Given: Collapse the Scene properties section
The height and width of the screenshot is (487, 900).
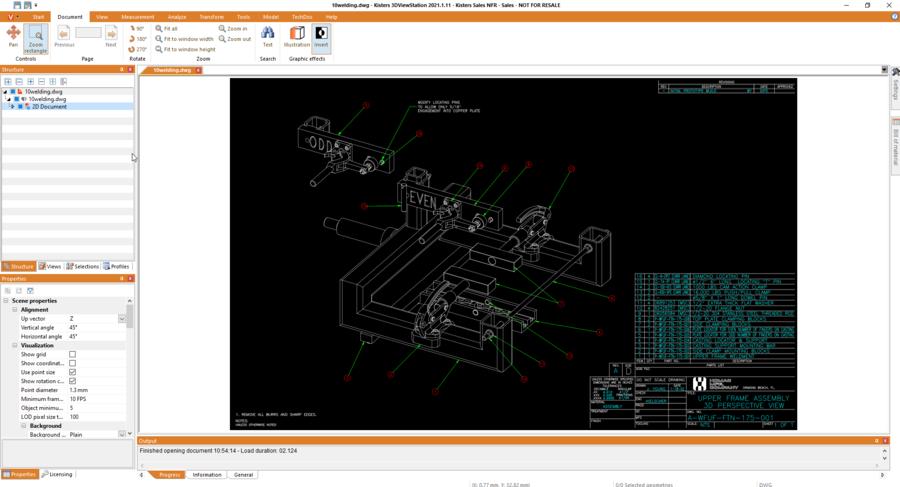Looking at the screenshot, I should tap(6, 301).
